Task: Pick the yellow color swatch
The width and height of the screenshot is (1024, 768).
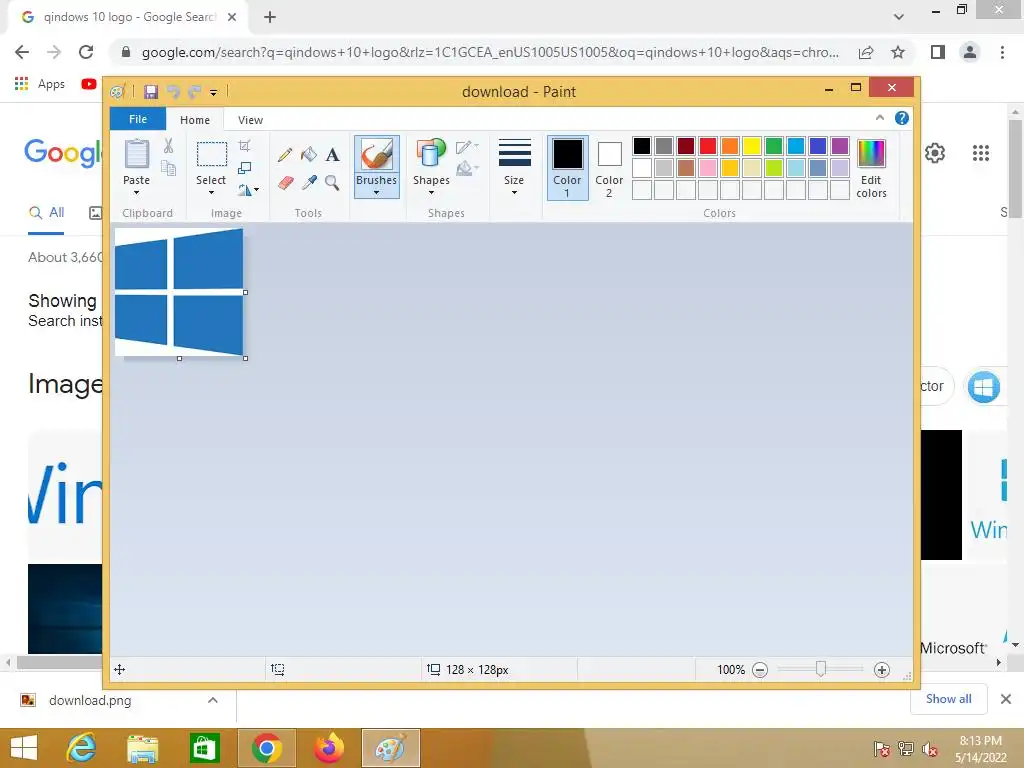Action: pyautogui.click(x=752, y=146)
